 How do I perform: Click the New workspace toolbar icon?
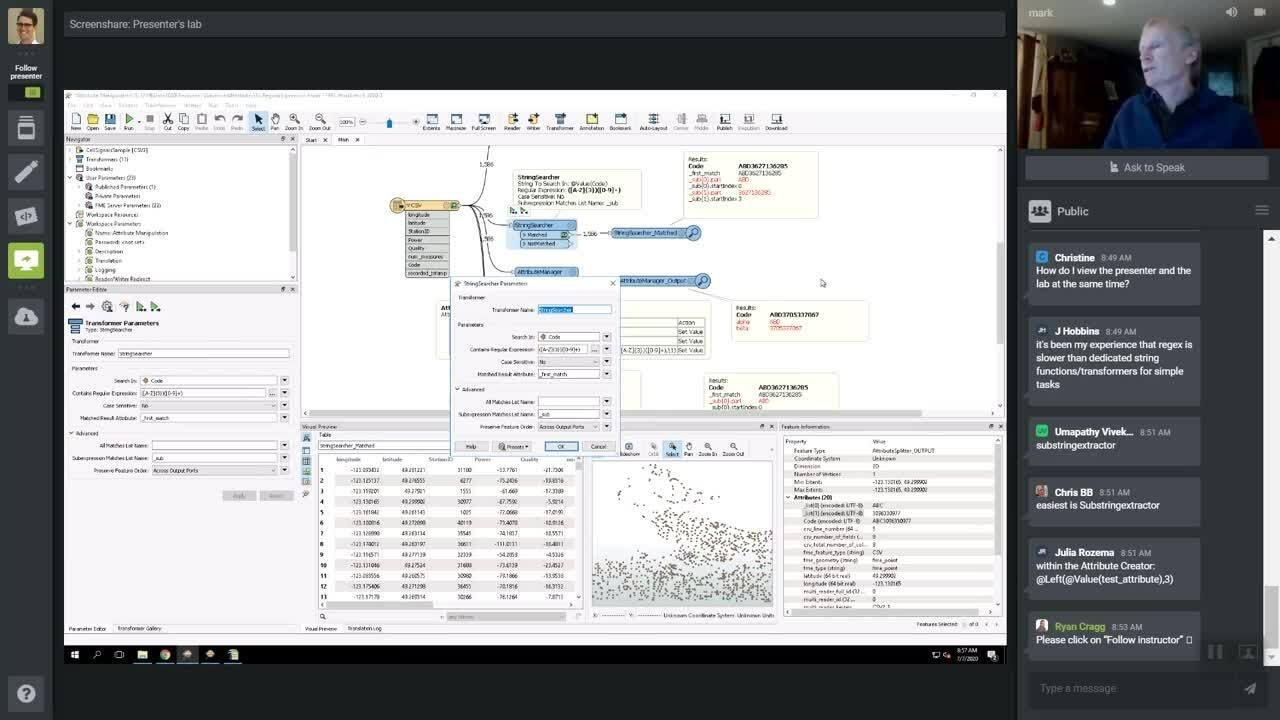pos(76,120)
